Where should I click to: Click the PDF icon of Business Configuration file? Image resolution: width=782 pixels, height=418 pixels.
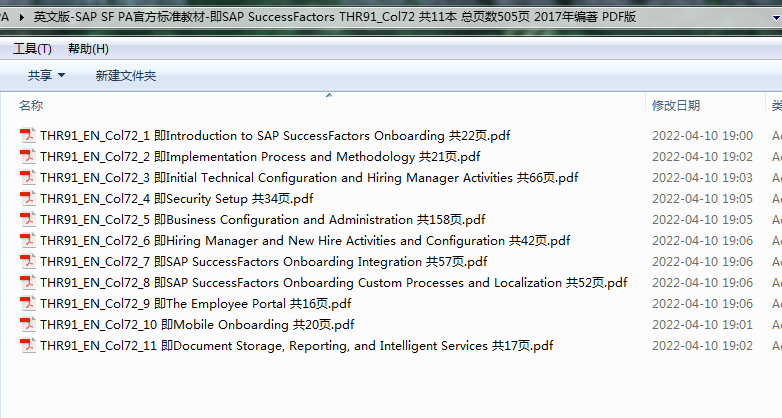(27, 219)
